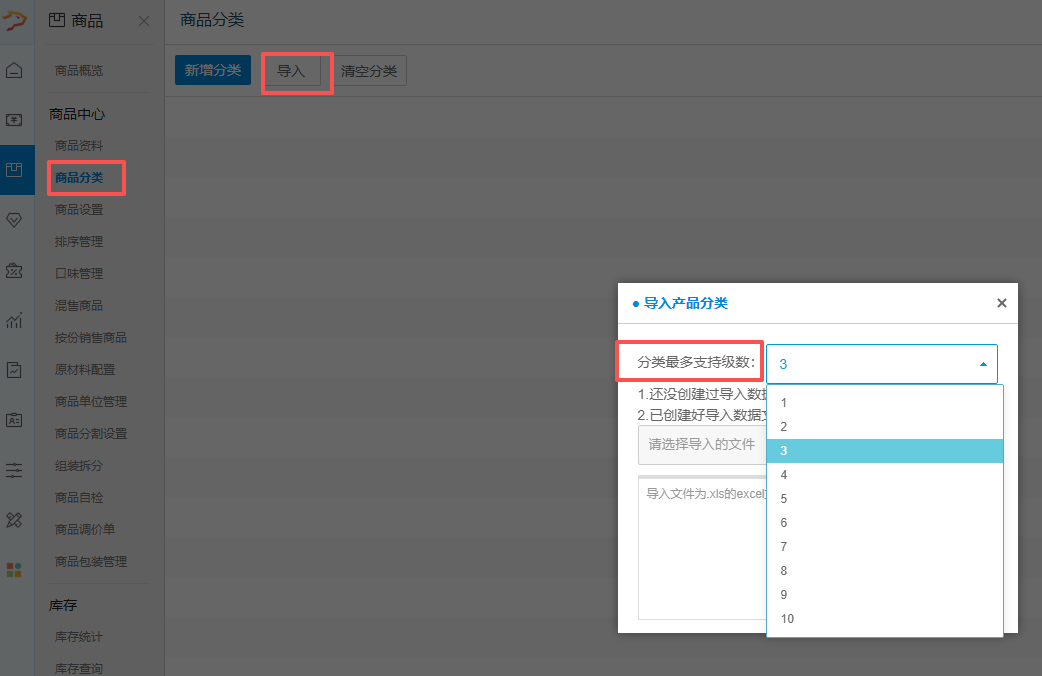
Task: Close the 商品 side panel
Action: pos(144,21)
